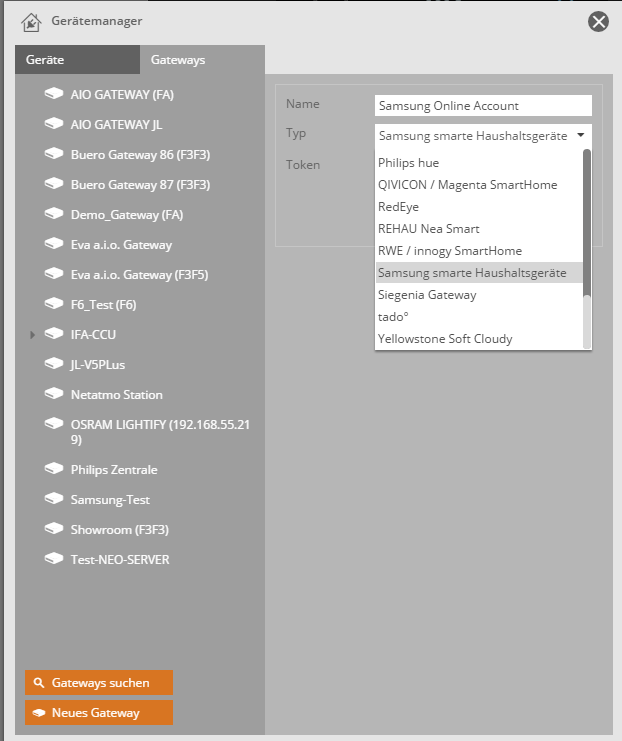The width and height of the screenshot is (622, 741).
Task: Click the Name input field
Action: (x=483, y=106)
